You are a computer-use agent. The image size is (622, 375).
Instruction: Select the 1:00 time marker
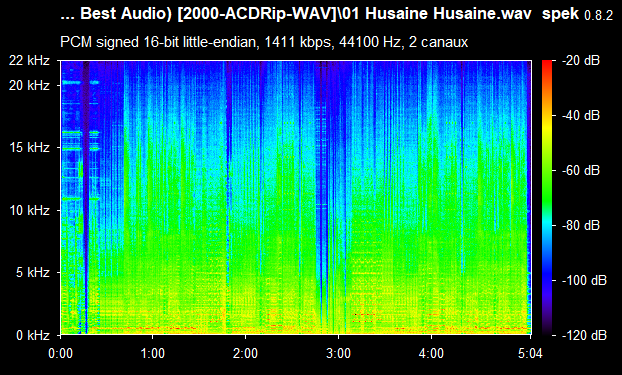153,353
